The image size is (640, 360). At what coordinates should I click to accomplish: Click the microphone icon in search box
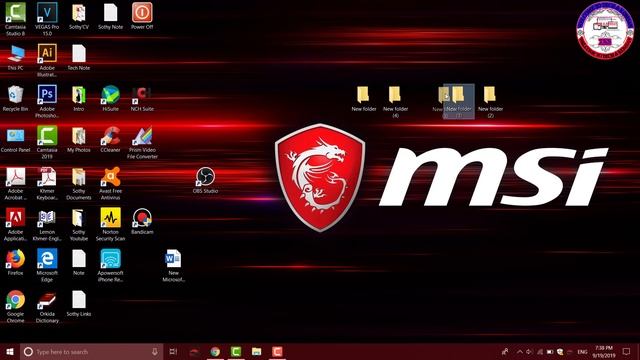155,351
